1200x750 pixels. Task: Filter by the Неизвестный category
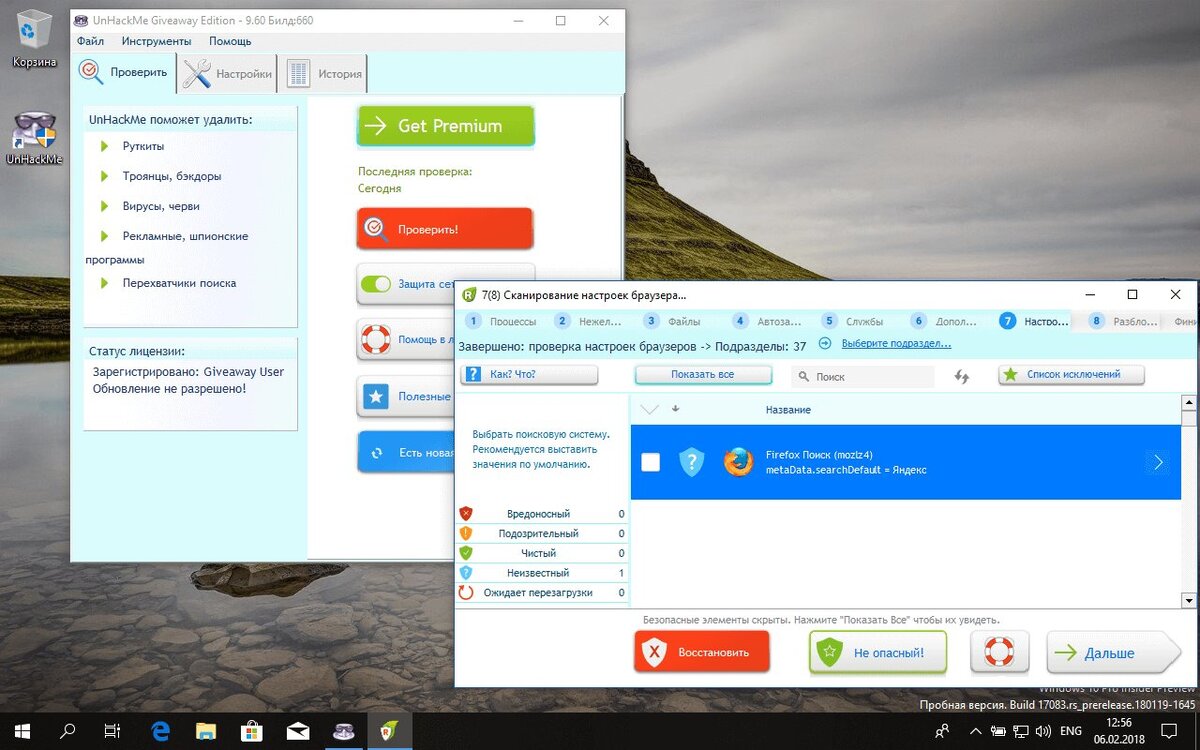tap(543, 573)
